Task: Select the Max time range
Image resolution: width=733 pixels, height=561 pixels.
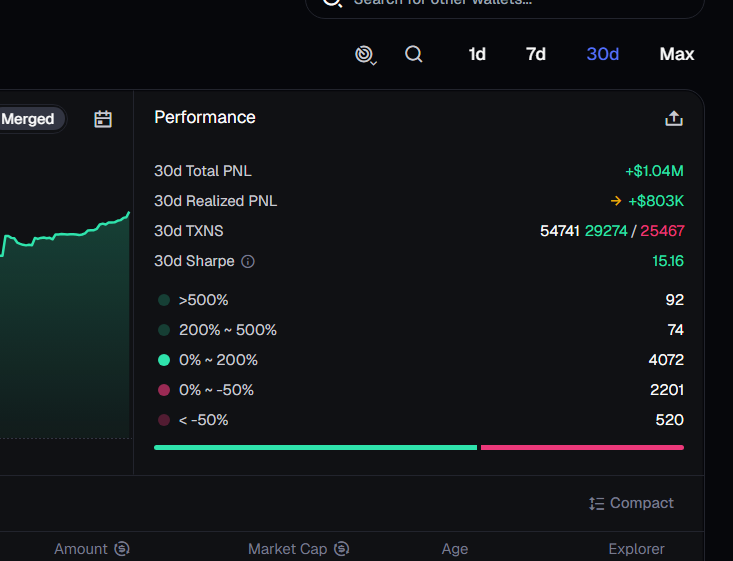Action: [676, 54]
